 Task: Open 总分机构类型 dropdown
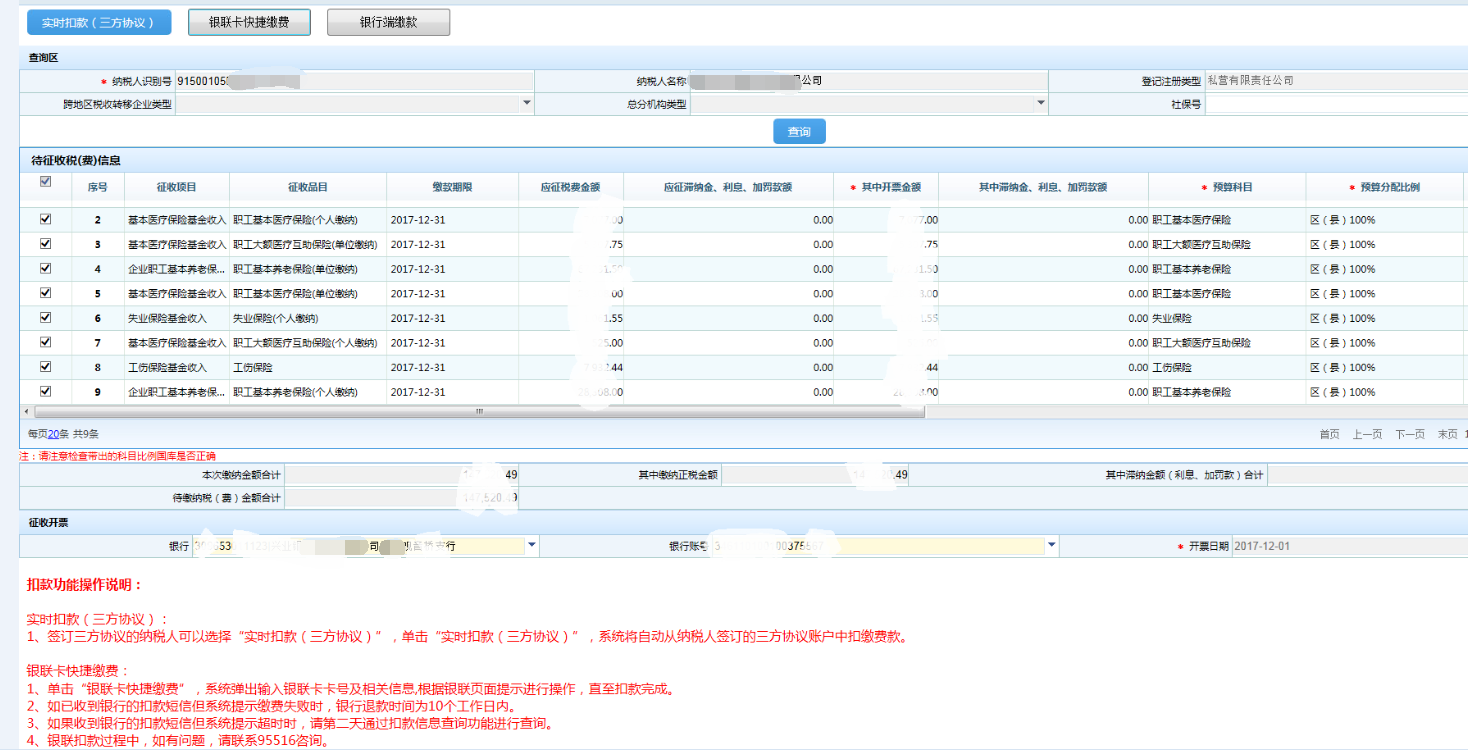1040,104
